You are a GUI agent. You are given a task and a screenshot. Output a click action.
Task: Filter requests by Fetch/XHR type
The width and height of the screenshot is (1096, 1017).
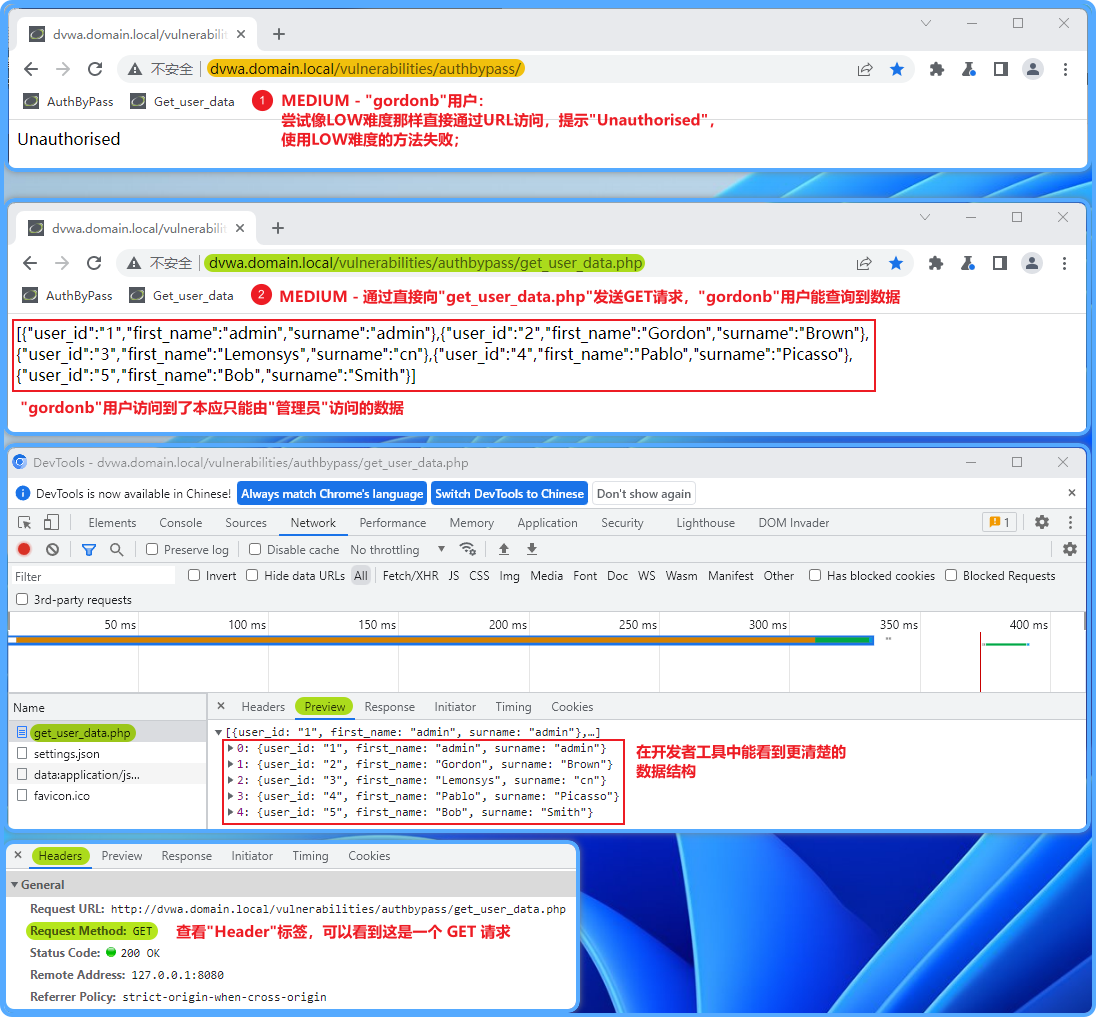coord(410,575)
